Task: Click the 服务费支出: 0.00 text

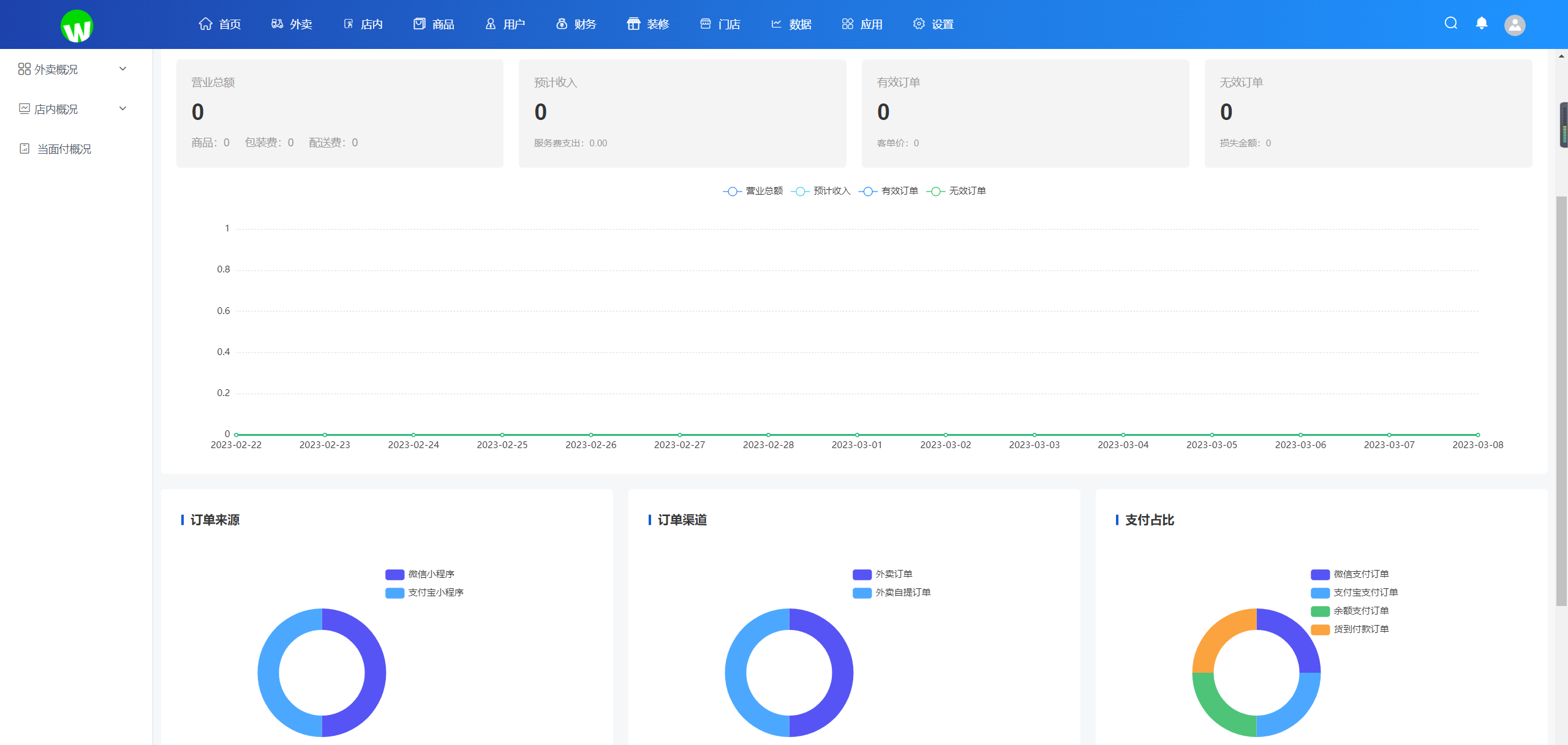Action: 571,143
